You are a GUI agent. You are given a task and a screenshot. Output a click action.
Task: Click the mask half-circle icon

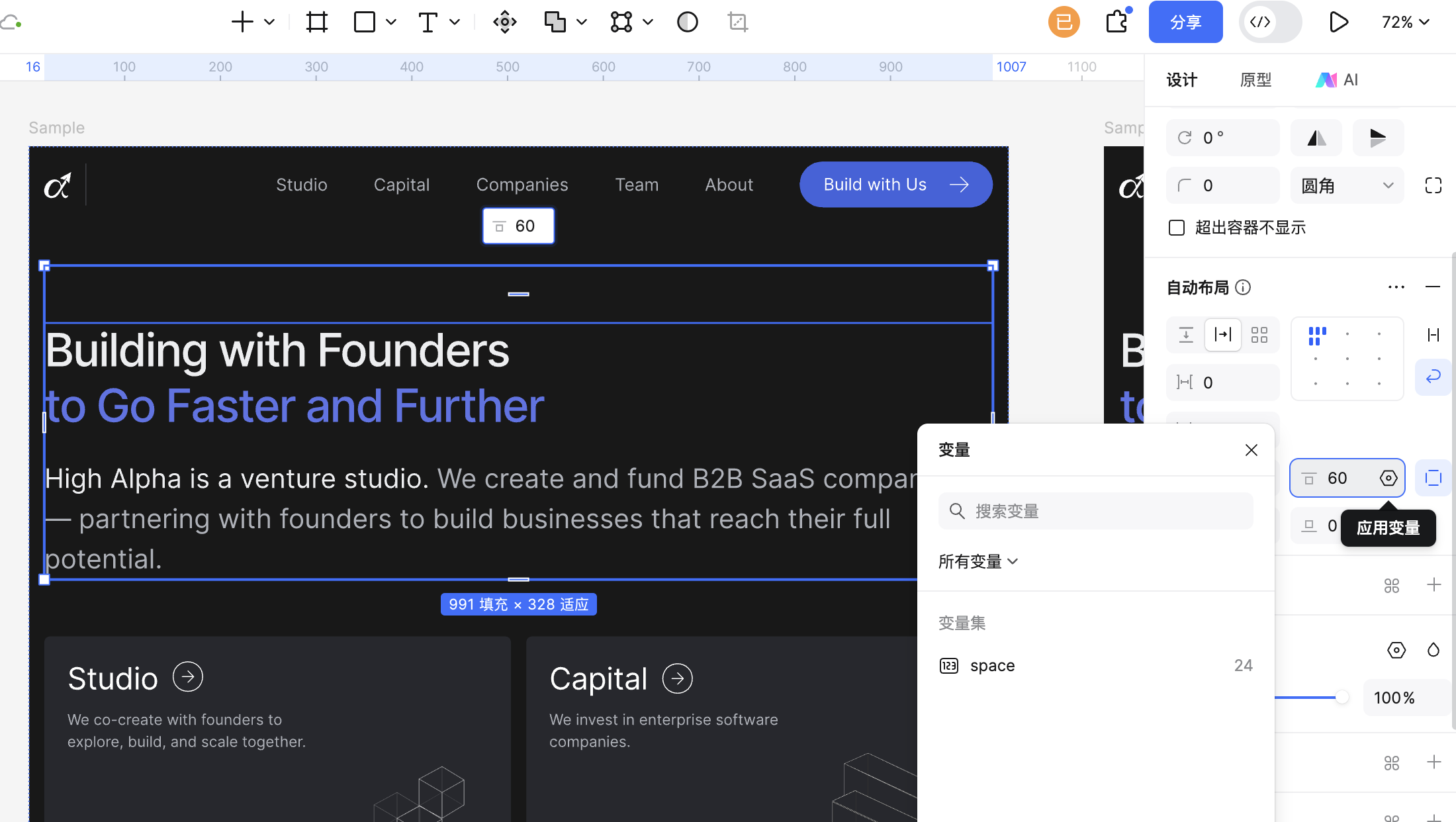tap(688, 23)
